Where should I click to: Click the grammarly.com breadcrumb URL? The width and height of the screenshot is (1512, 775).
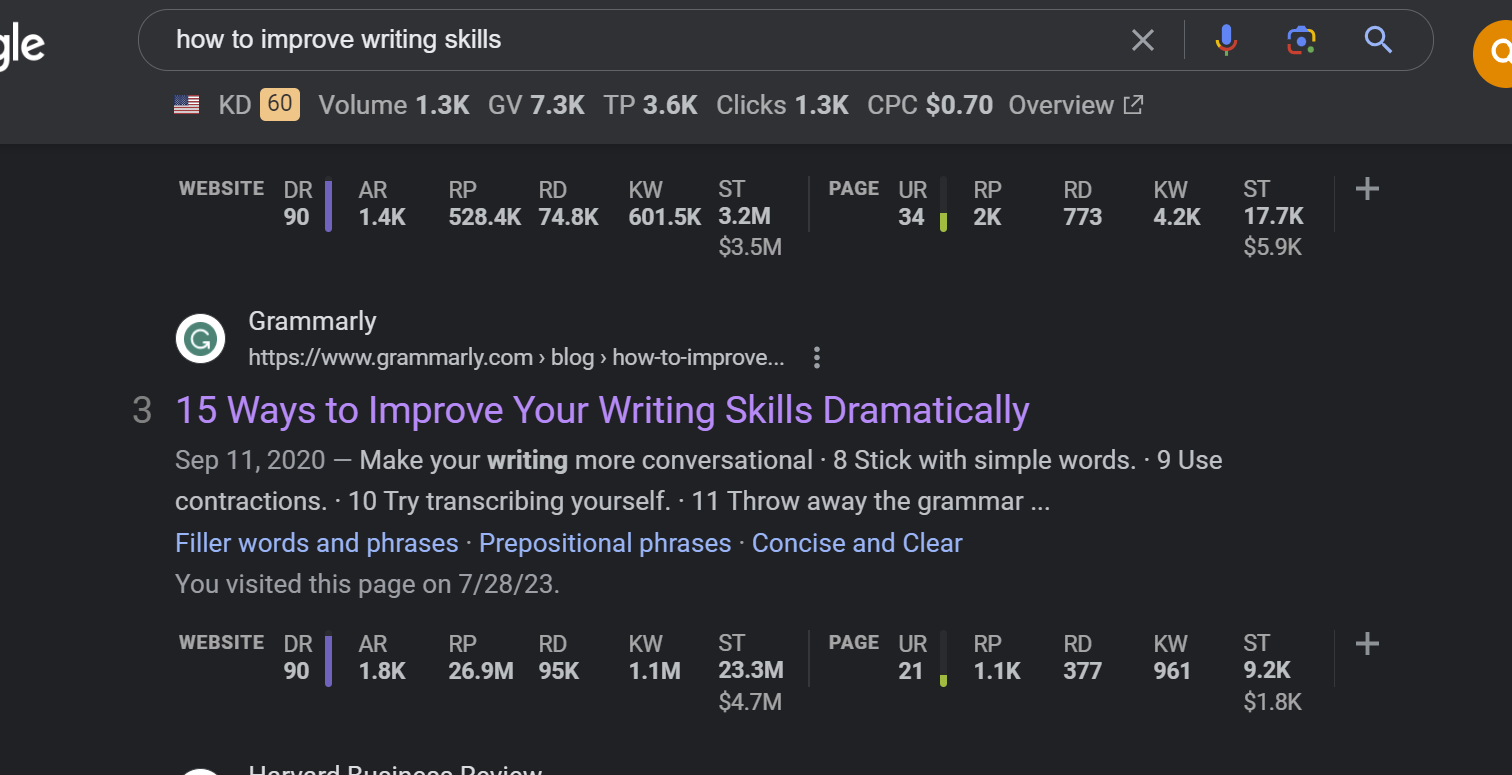[x=516, y=357]
